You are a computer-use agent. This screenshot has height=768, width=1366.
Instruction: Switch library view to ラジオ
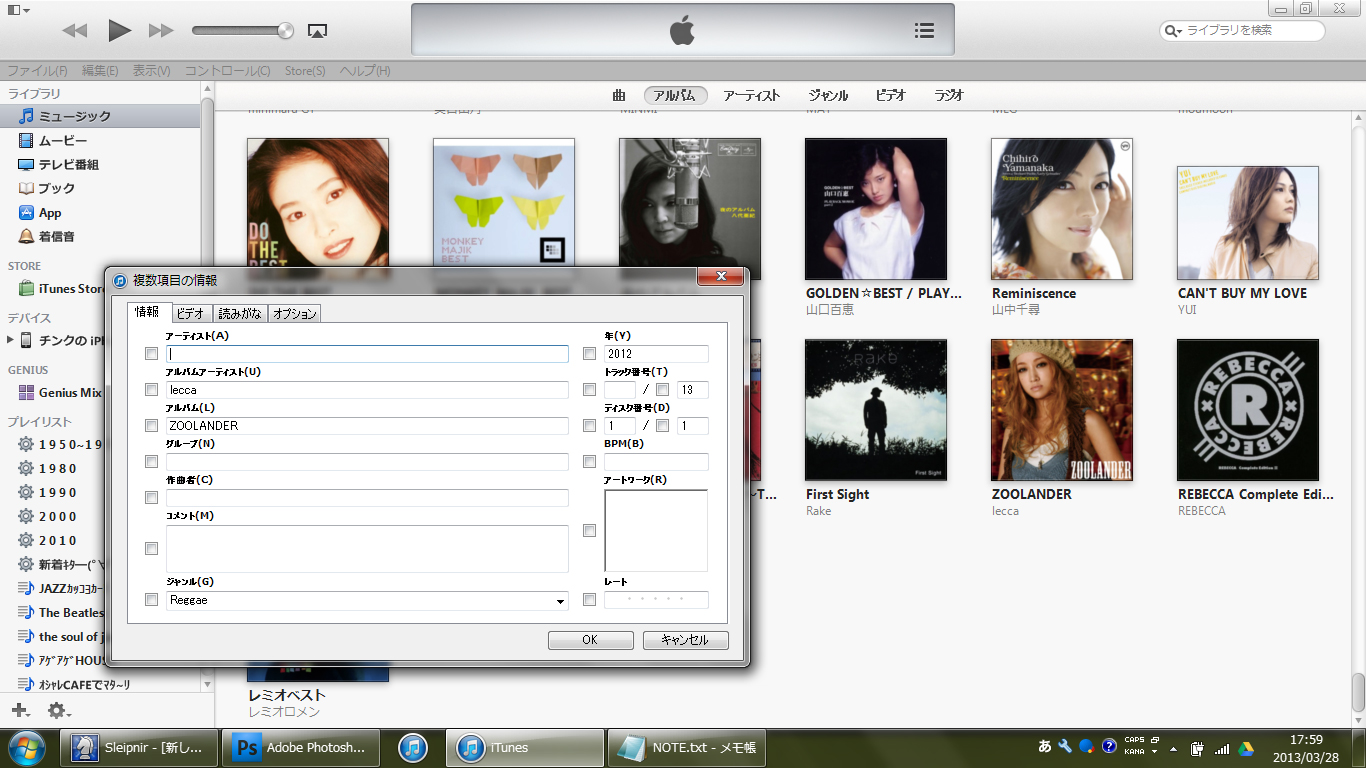coord(949,95)
